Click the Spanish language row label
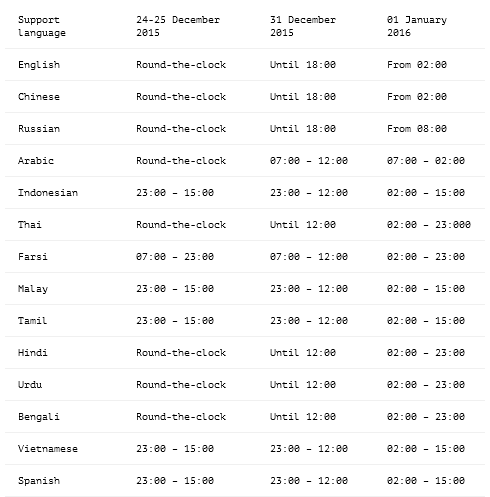This screenshot has width=490, height=497. (x=39, y=481)
